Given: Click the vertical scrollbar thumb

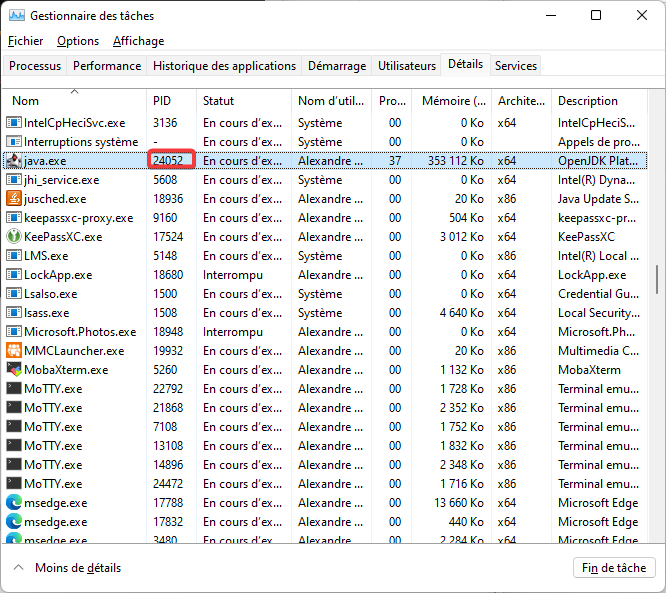Looking at the screenshot, I should click(x=657, y=280).
